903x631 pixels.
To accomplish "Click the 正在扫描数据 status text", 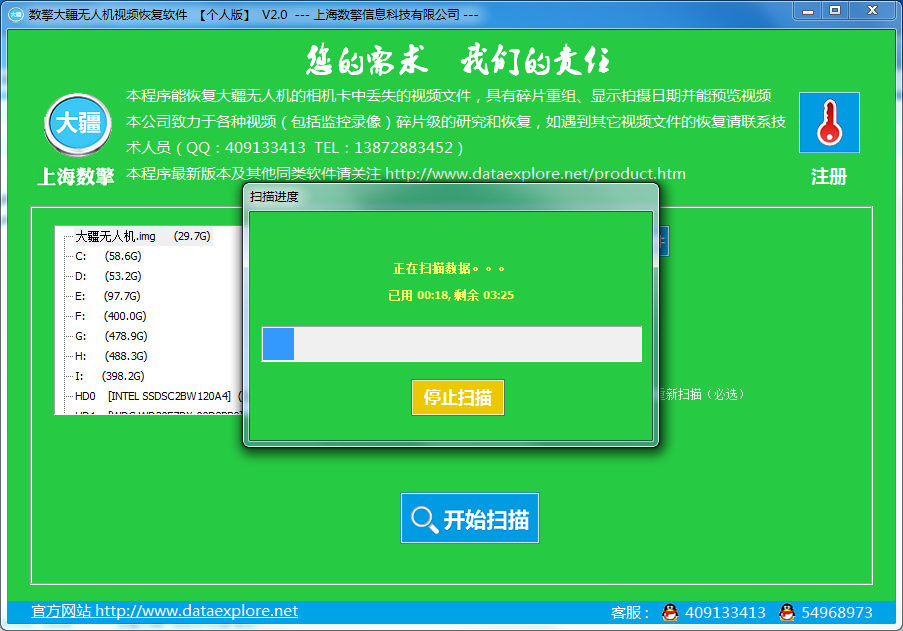I will click(x=449, y=268).
